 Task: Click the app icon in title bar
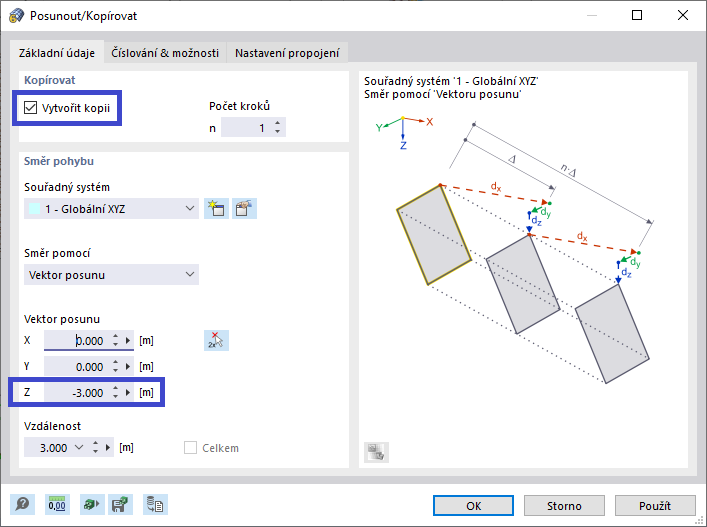(16, 16)
